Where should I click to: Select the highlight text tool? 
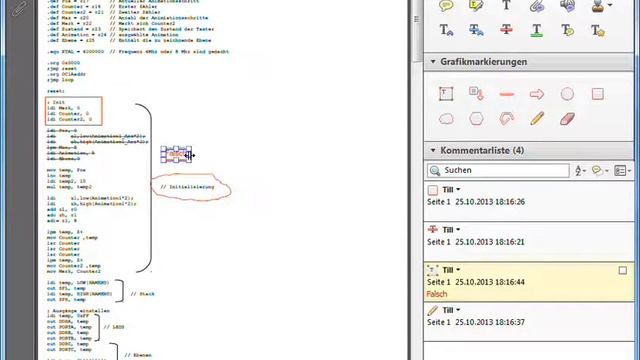476,6
